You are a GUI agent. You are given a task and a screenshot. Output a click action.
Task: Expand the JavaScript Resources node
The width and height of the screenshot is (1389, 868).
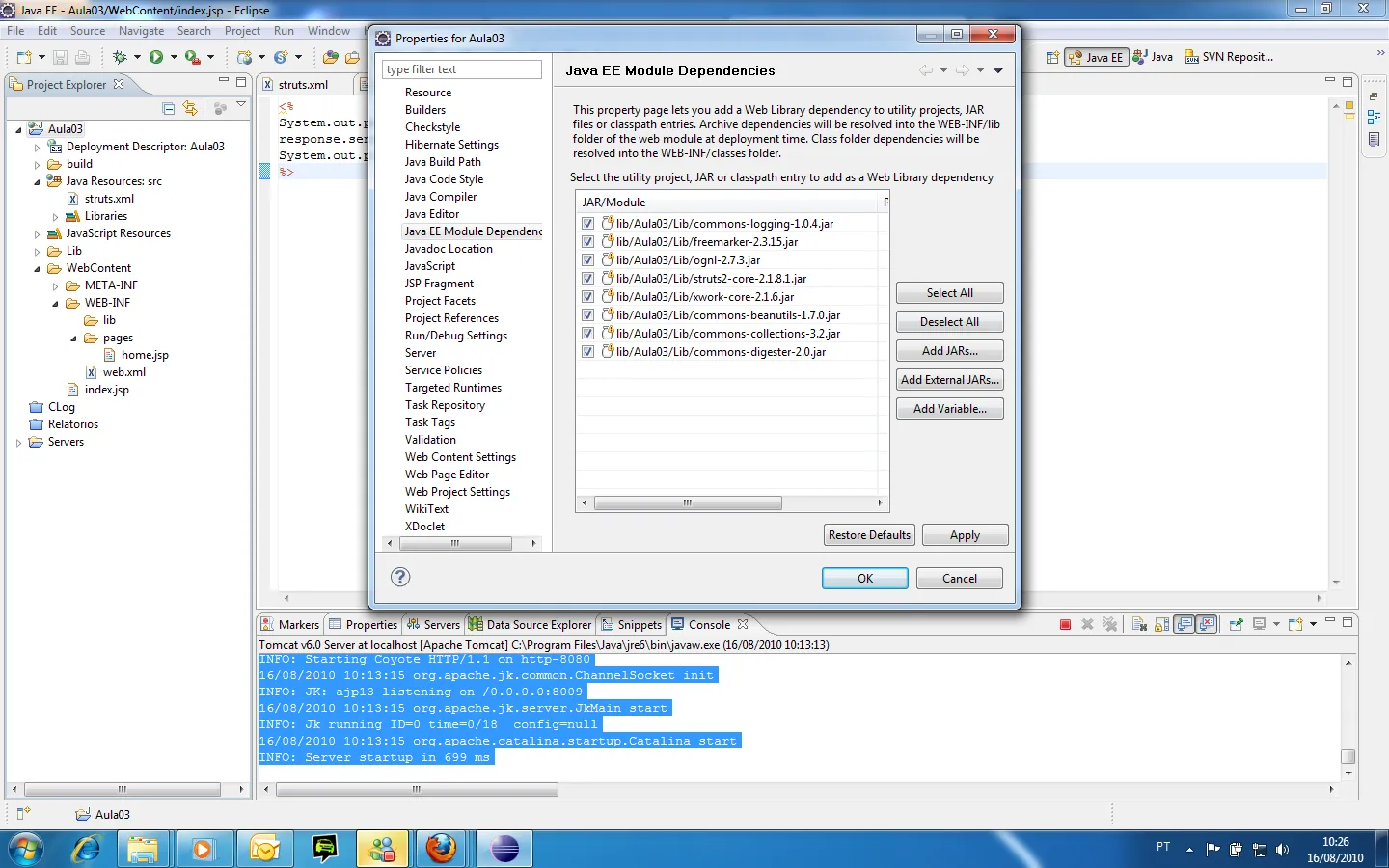(37, 233)
